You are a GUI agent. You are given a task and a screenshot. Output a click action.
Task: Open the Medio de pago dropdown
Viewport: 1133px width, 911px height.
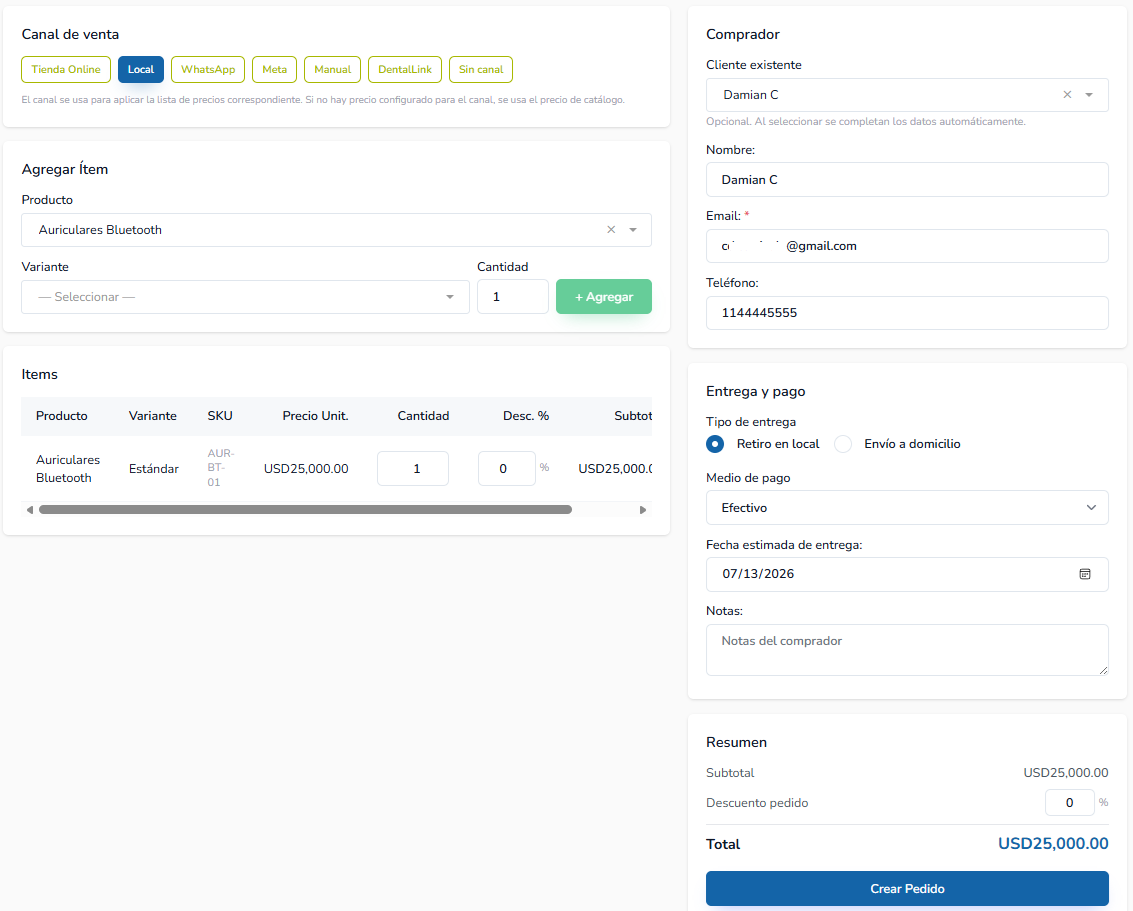click(907, 508)
